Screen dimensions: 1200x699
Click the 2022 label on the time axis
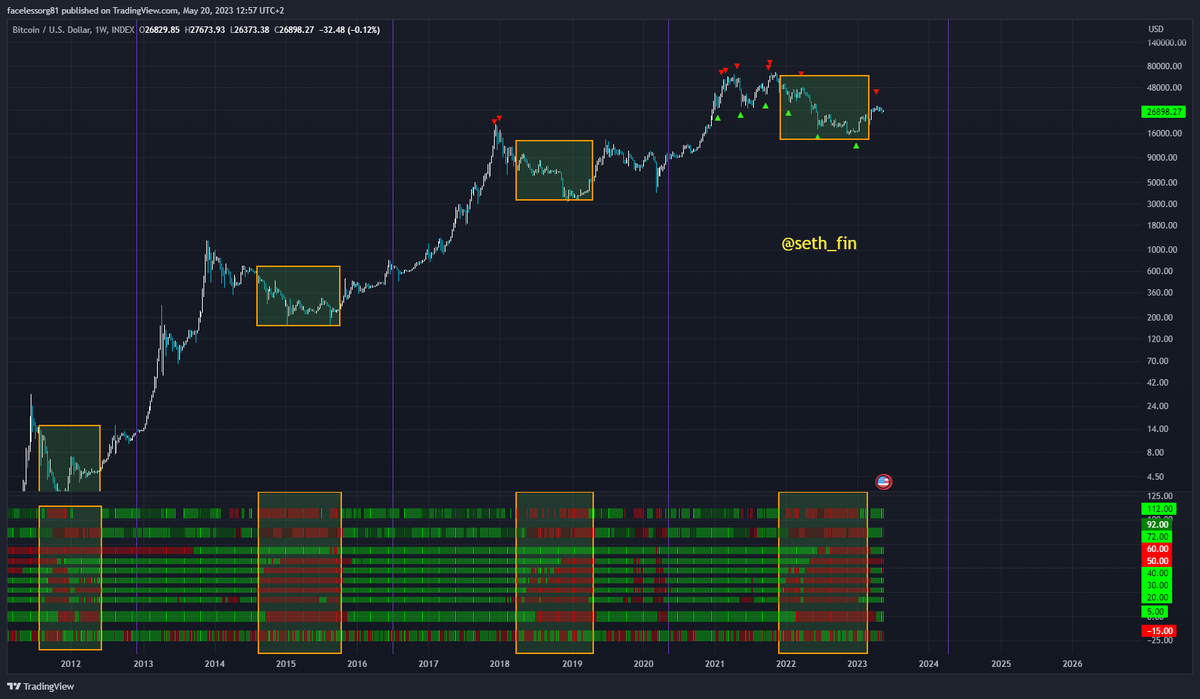click(x=786, y=664)
